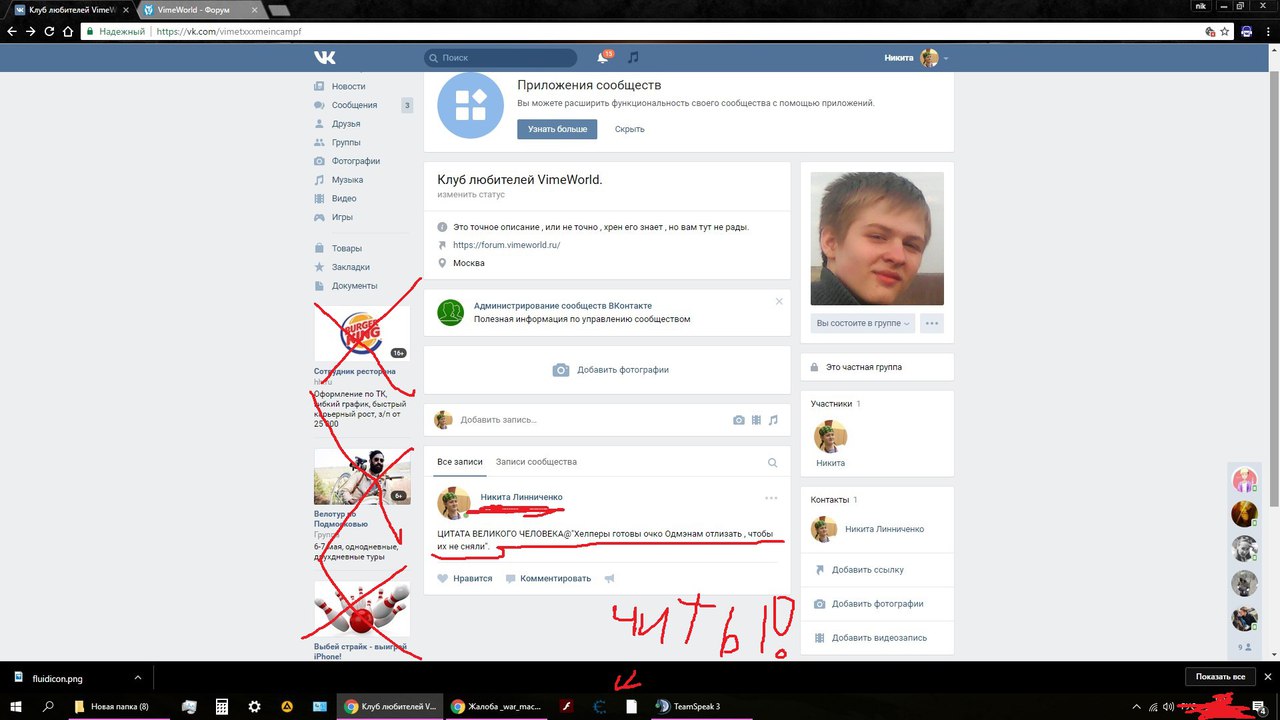Screen dimensions: 1280x720
Task: Click the Узнать больше button
Action: click(x=557, y=129)
